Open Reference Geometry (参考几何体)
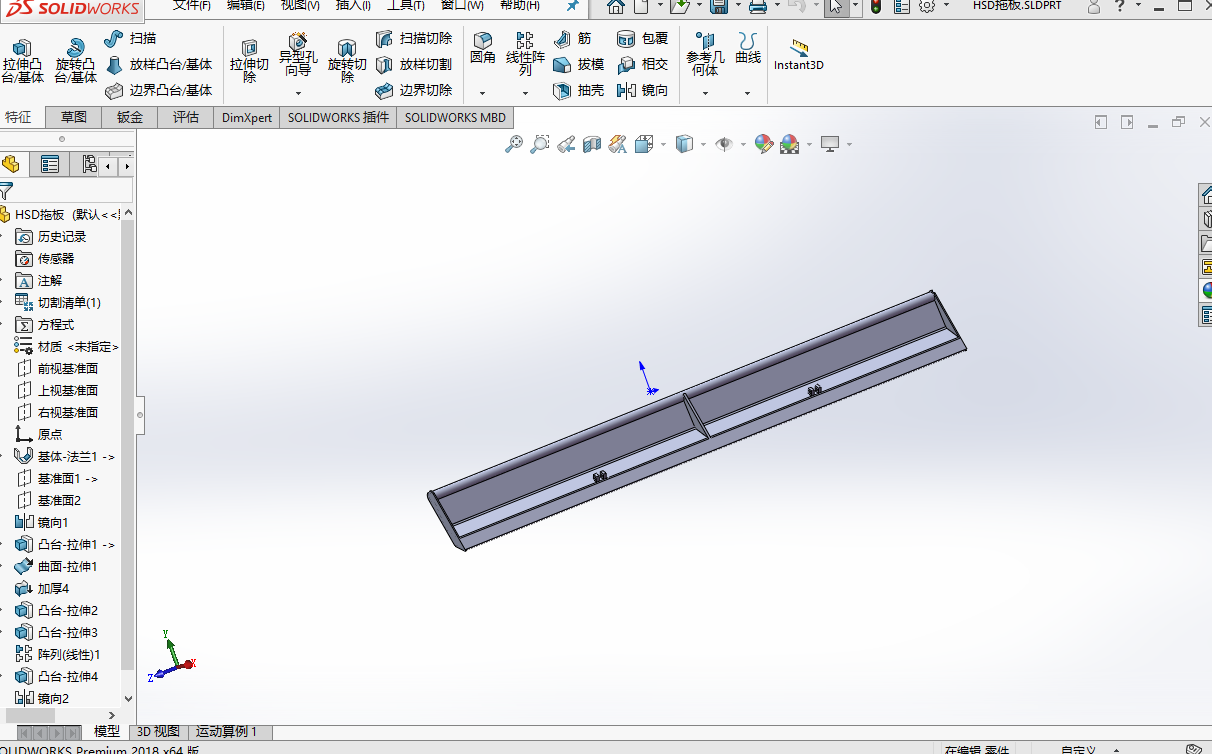This screenshot has width=1212, height=754. (705, 54)
